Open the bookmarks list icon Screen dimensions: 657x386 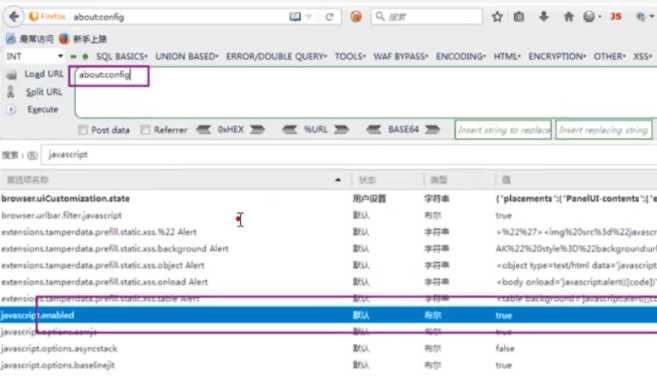pyautogui.click(x=519, y=17)
